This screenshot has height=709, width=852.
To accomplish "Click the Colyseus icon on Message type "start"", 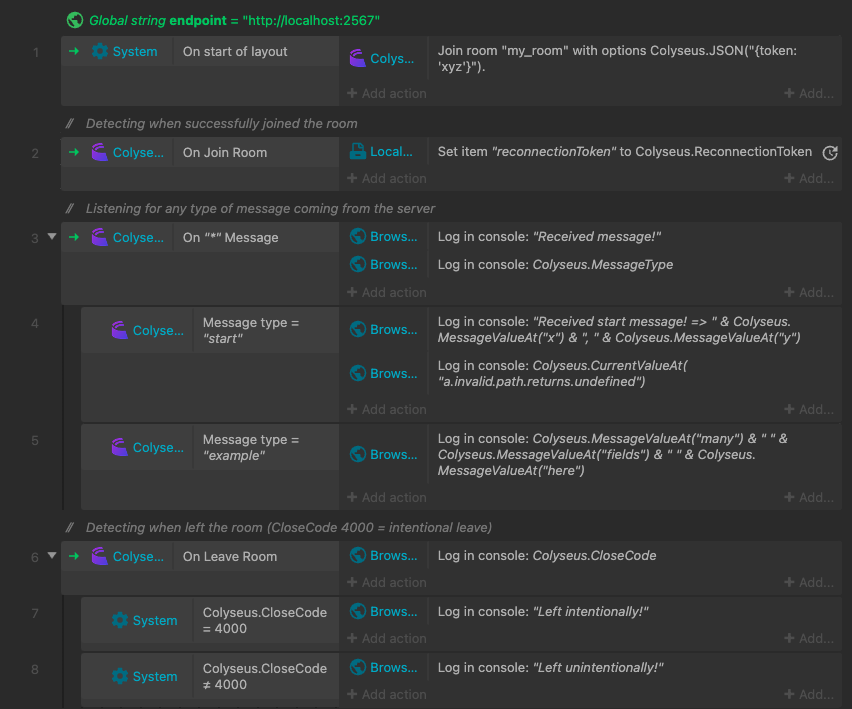I will 120,330.
